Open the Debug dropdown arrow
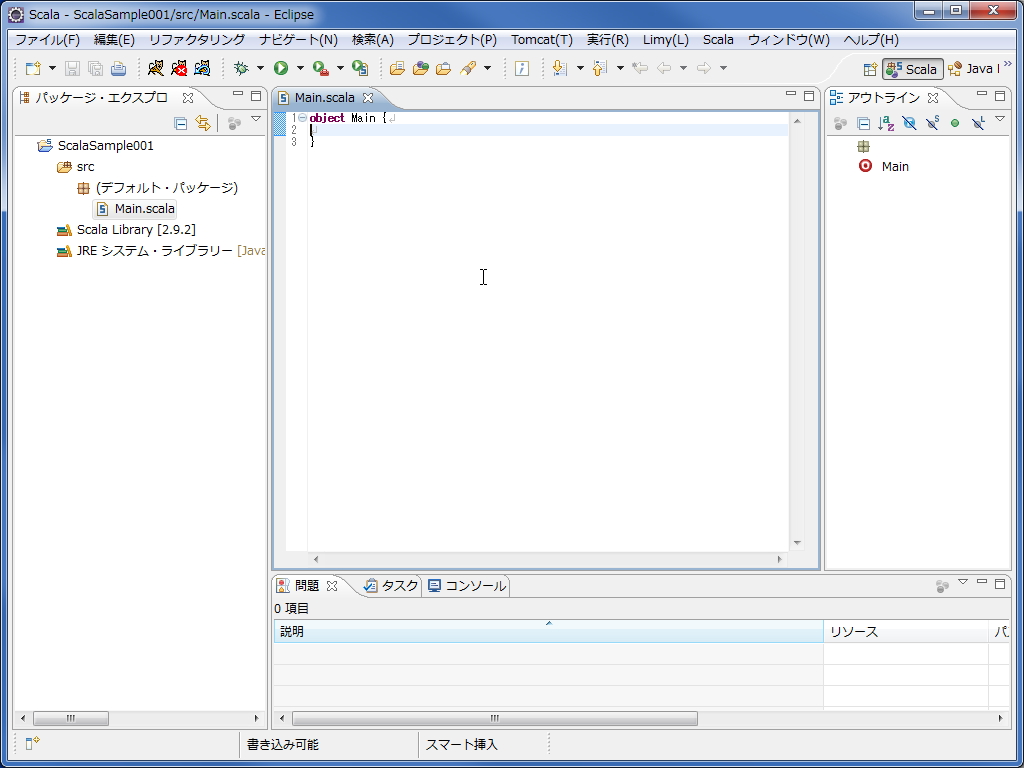The width and height of the screenshot is (1024, 768). click(261, 68)
